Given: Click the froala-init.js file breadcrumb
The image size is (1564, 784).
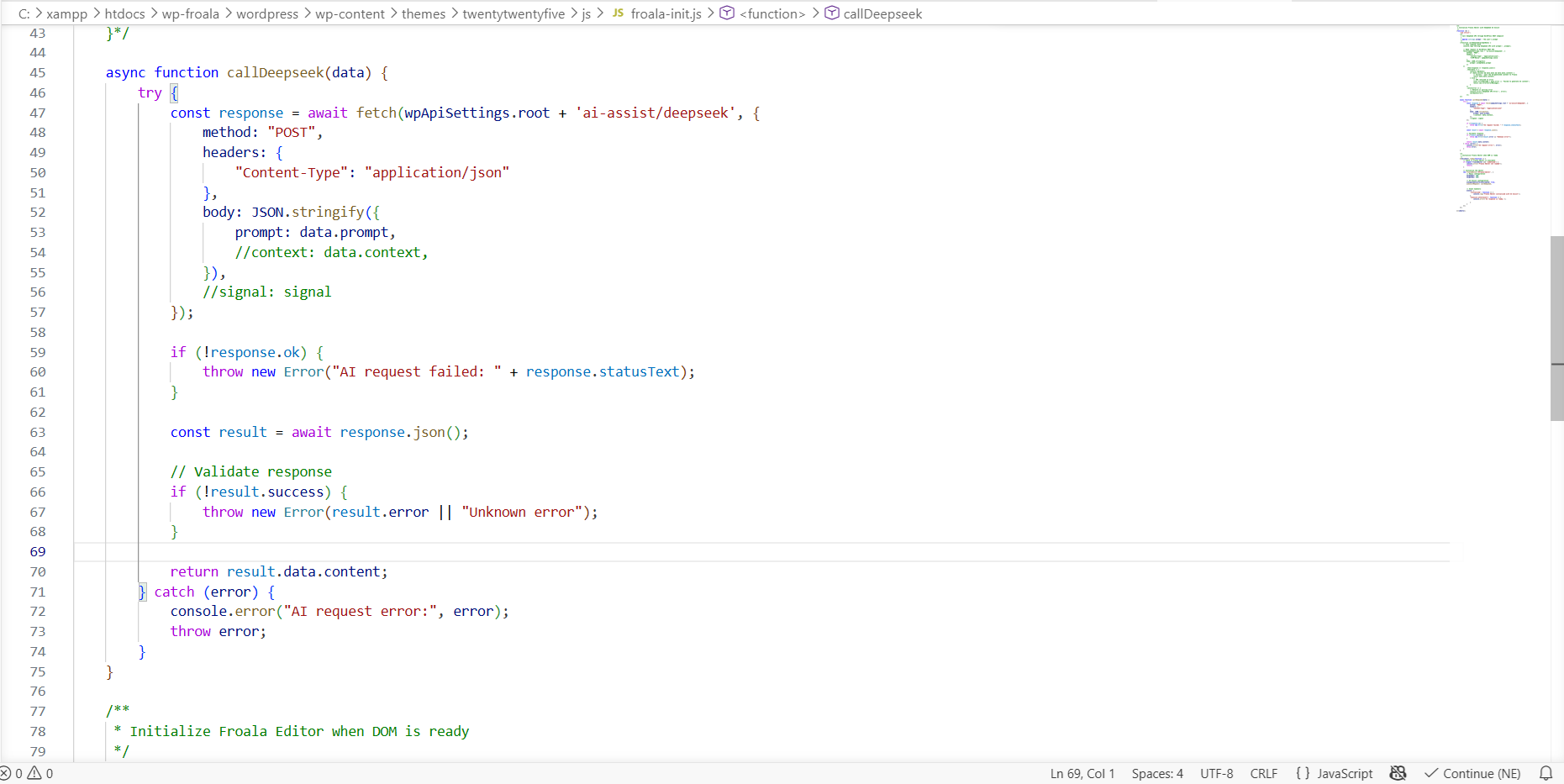Looking at the screenshot, I should point(666,13).
